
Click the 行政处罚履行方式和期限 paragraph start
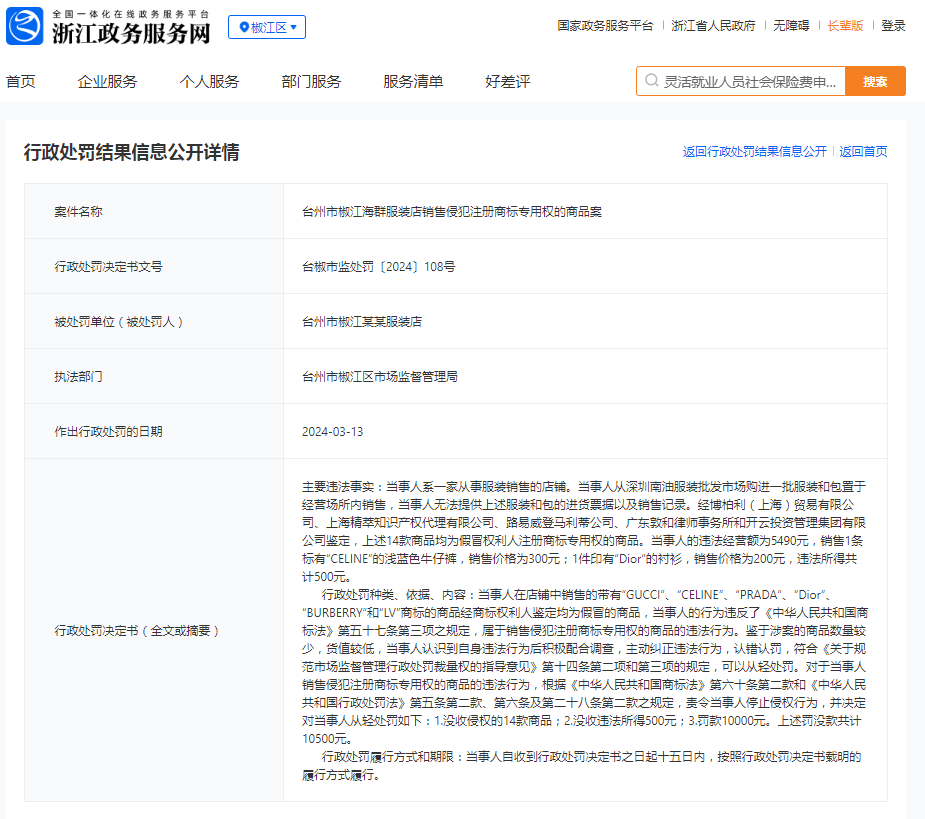click(388, 756)
